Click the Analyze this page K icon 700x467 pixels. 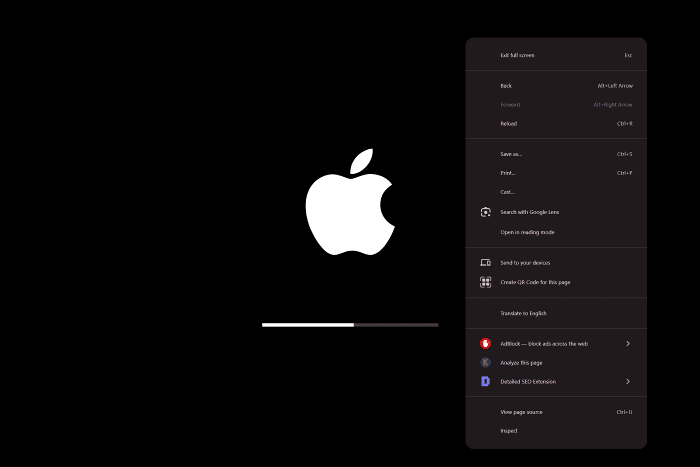click(x=485, y=362)
